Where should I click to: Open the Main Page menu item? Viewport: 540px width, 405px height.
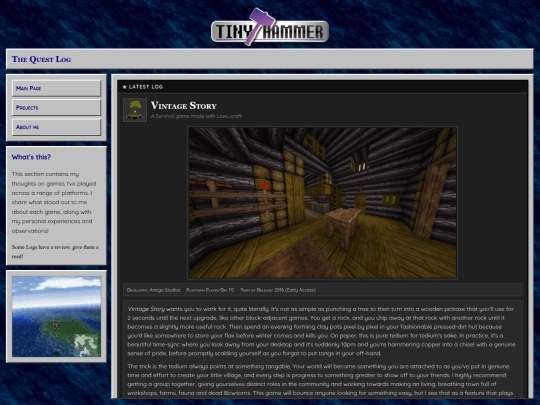click(56, 88)
